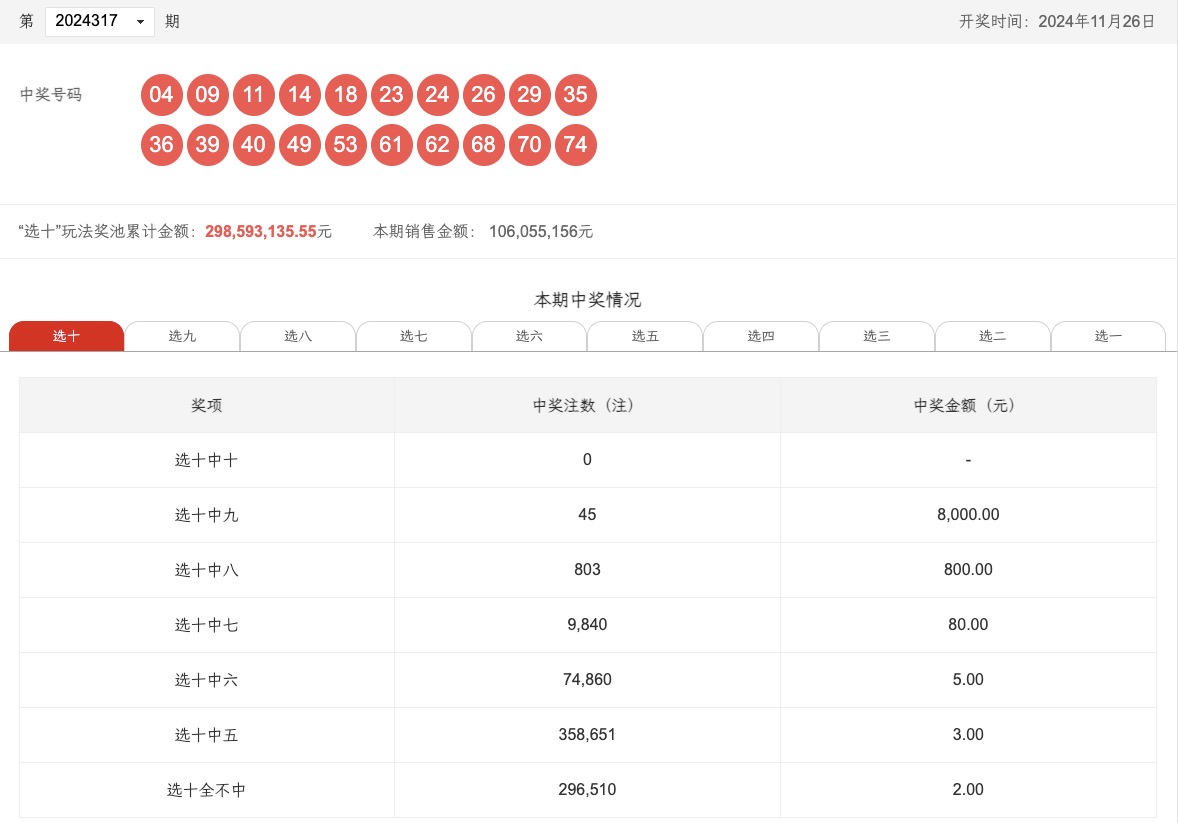The width and height of the screenshot is (1178, 823).
Task: Show the 选五 prize tab
Action: (x=645, y=336)
